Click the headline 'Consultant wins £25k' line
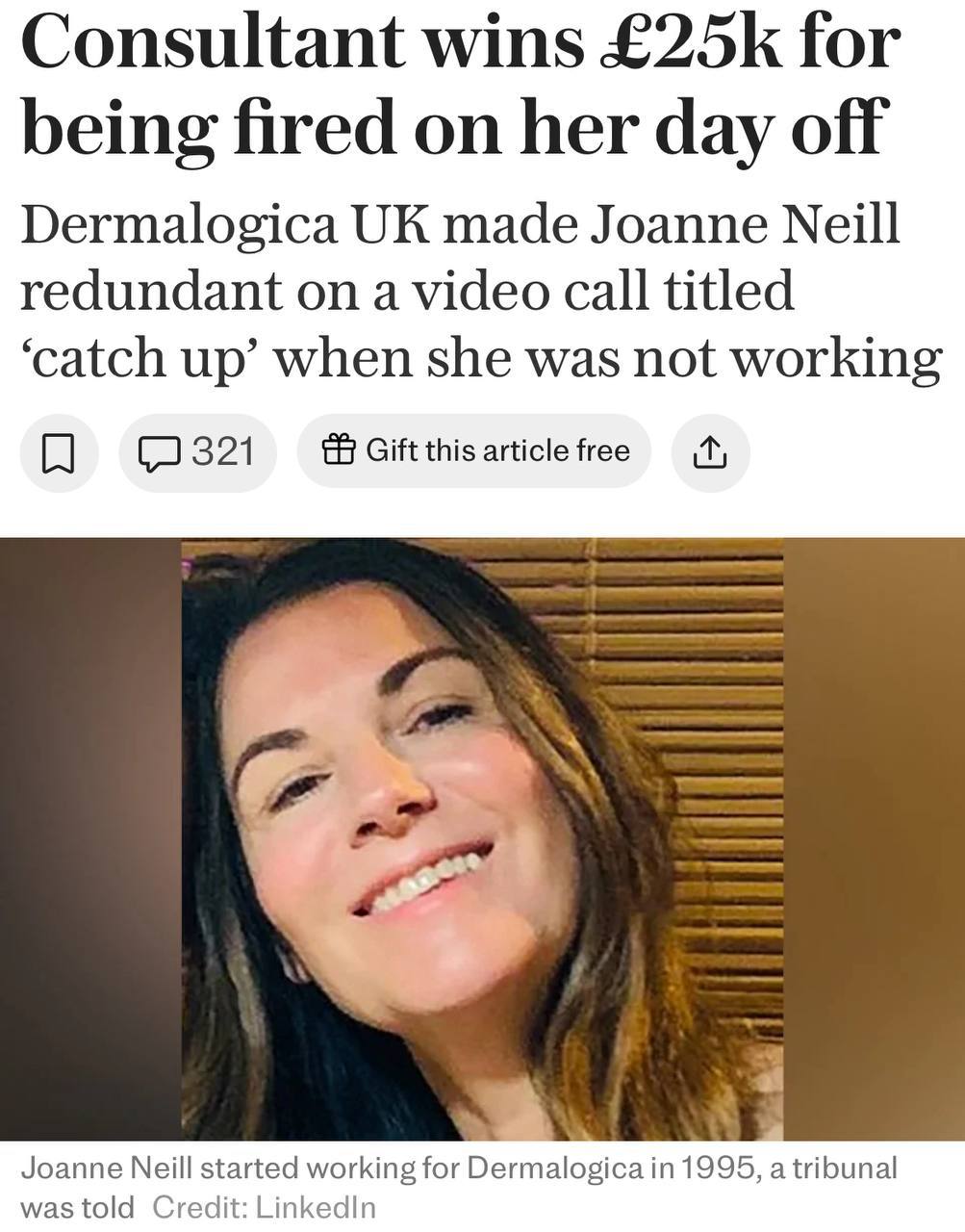This screenshot has width=965, height=1232. [x=461, y=42]
